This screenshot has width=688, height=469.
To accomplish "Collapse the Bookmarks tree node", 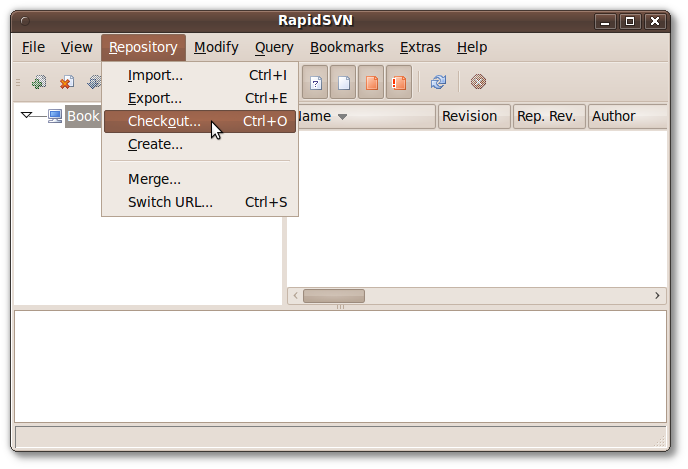I will click(x=26, y=115).
